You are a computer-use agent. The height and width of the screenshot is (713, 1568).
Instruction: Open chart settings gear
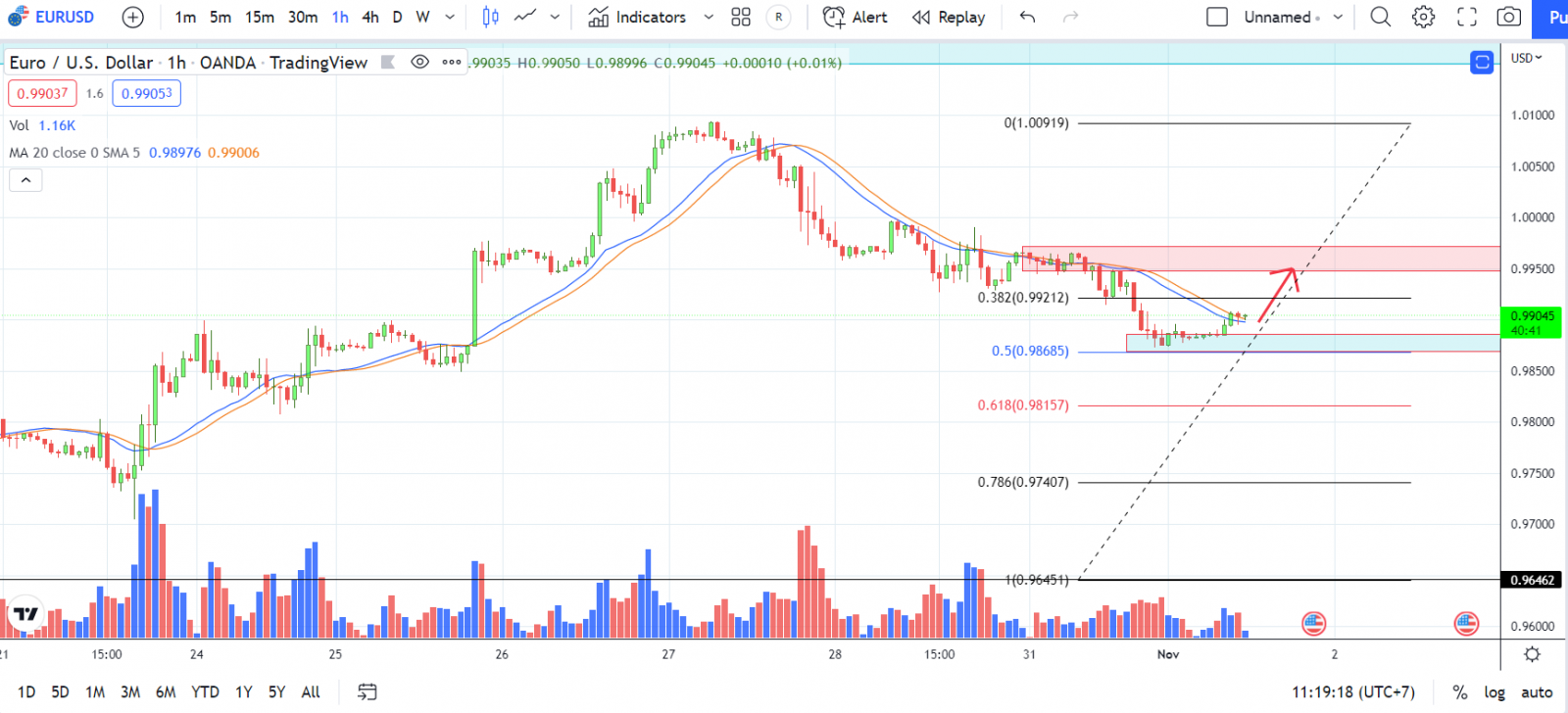pos(1424,17)
